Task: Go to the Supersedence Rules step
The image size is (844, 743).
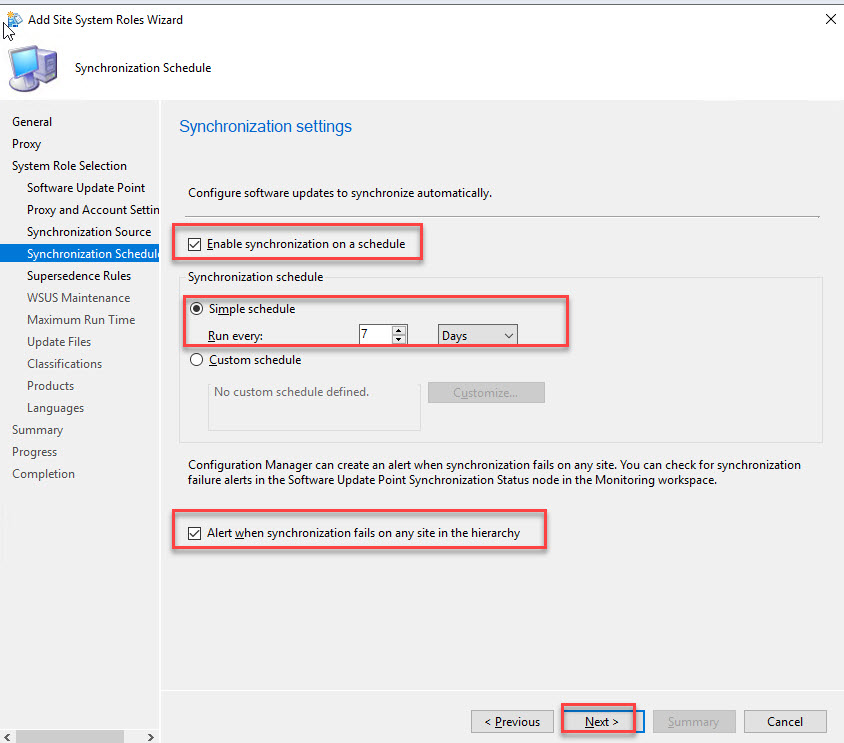Action: 79,276
